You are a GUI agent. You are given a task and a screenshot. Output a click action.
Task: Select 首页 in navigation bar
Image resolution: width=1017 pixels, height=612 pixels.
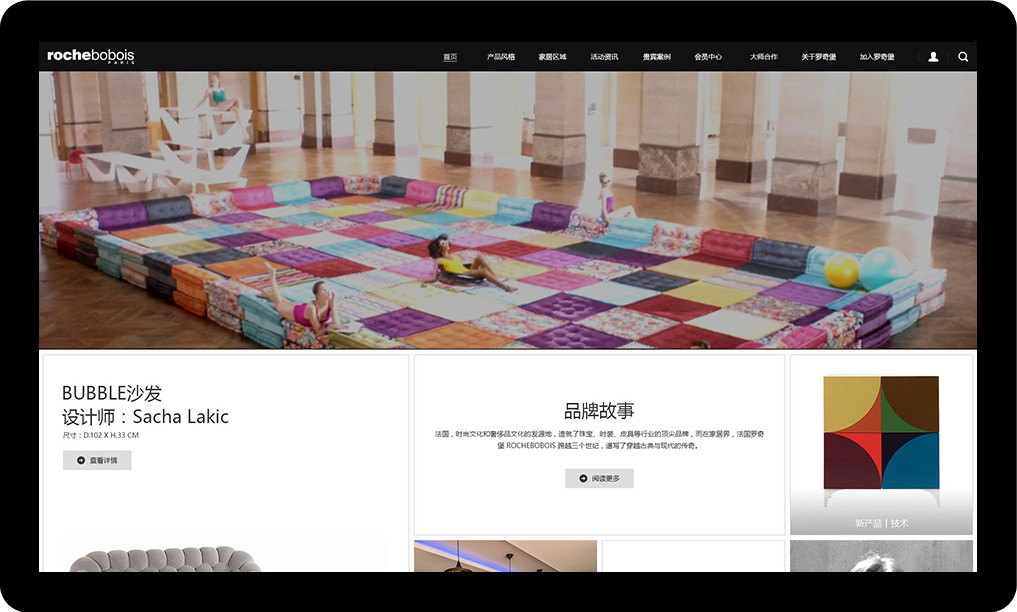pyautogui.click(x=450, y=57)
